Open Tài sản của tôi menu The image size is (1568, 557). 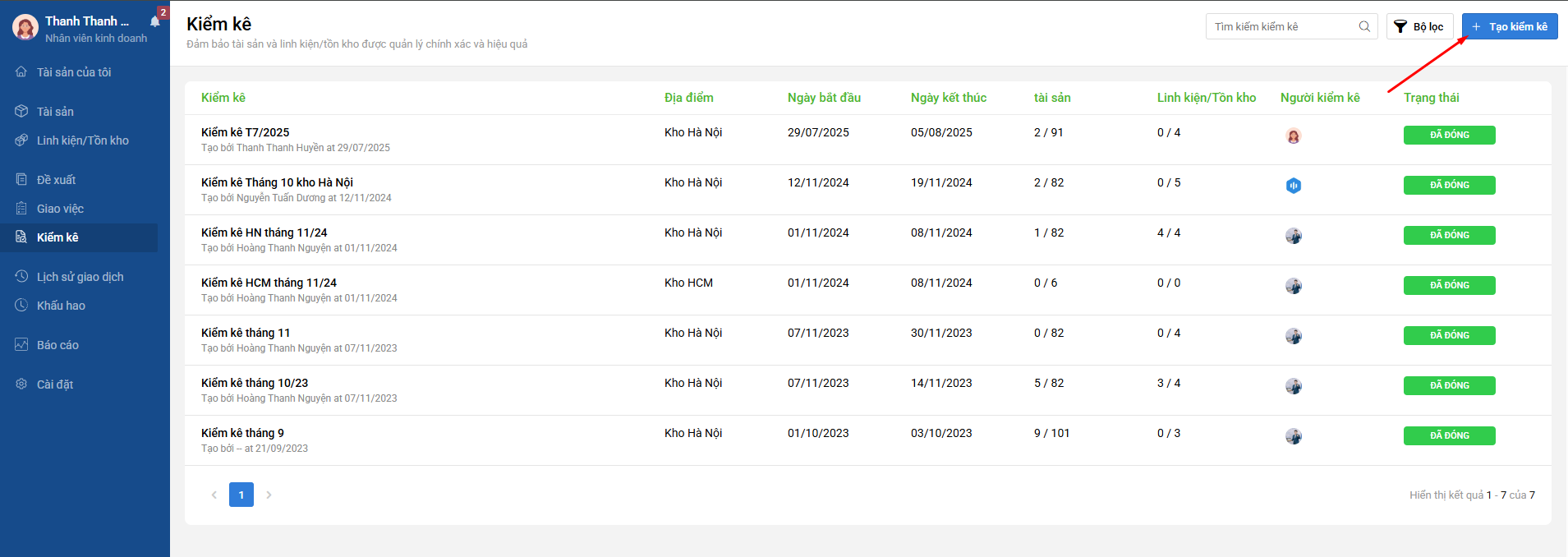tap(79, 71)
